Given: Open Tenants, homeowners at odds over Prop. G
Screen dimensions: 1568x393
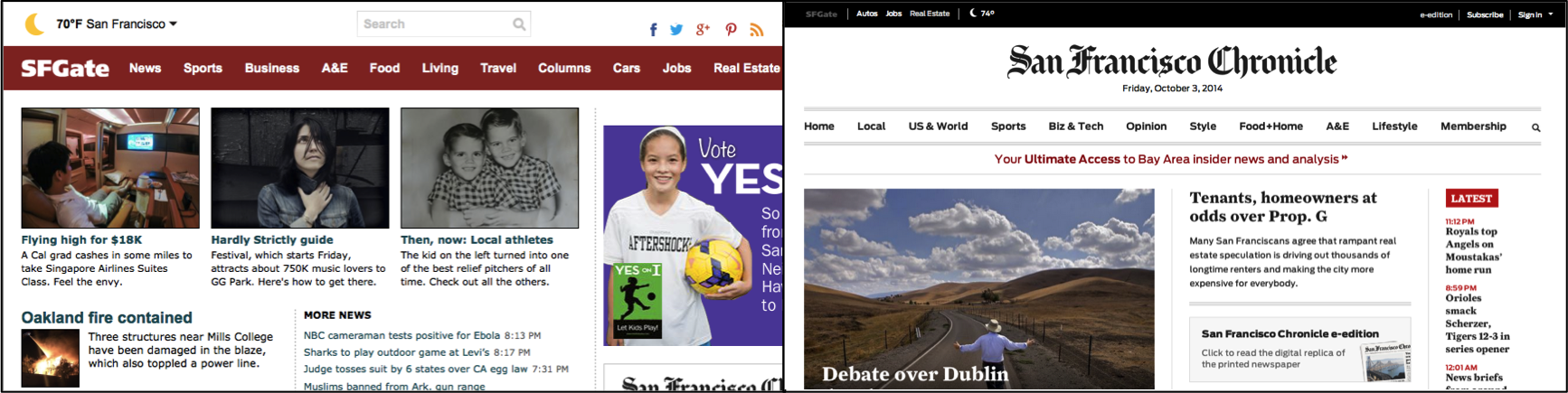Looking at the screenshot, I should point(1283,207).
